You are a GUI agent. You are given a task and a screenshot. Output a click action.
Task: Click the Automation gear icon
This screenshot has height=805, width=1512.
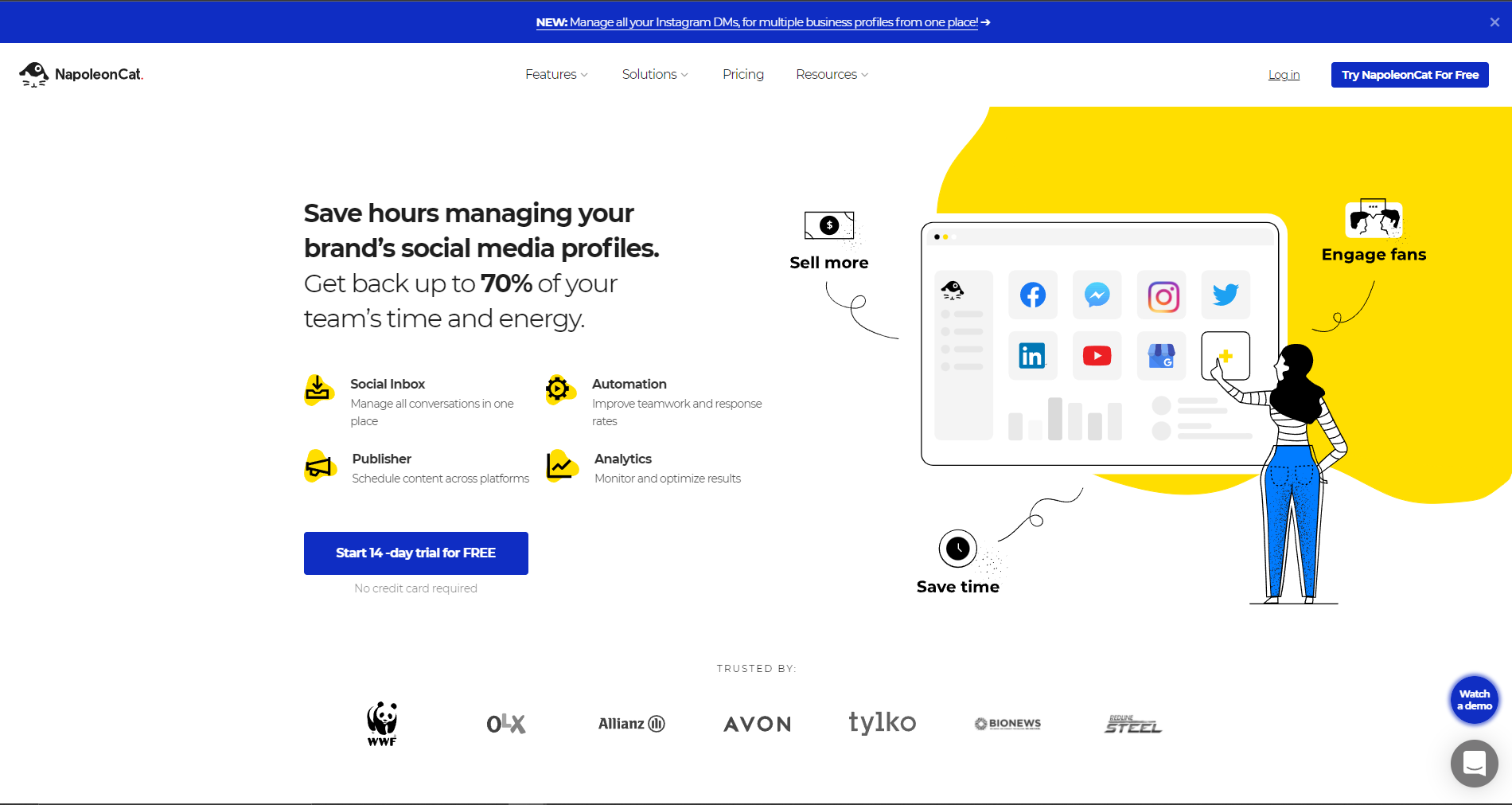click(x=559, y=389)
